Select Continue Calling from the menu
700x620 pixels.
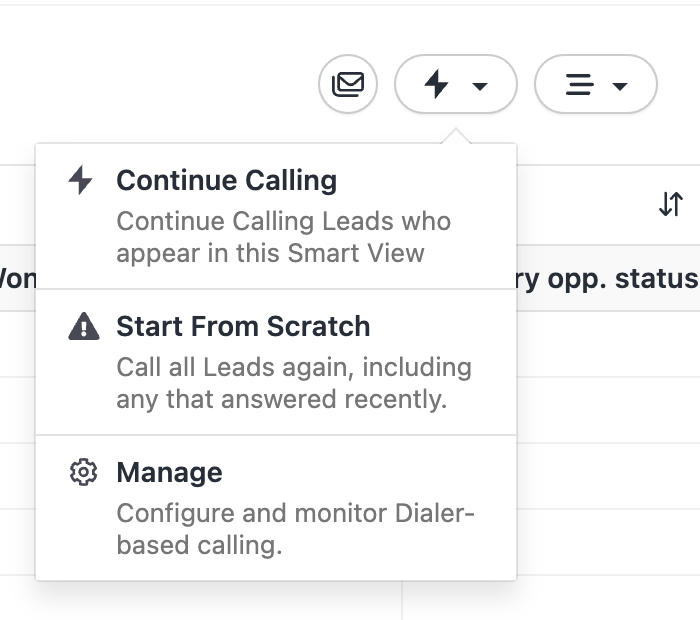point(226,181)
